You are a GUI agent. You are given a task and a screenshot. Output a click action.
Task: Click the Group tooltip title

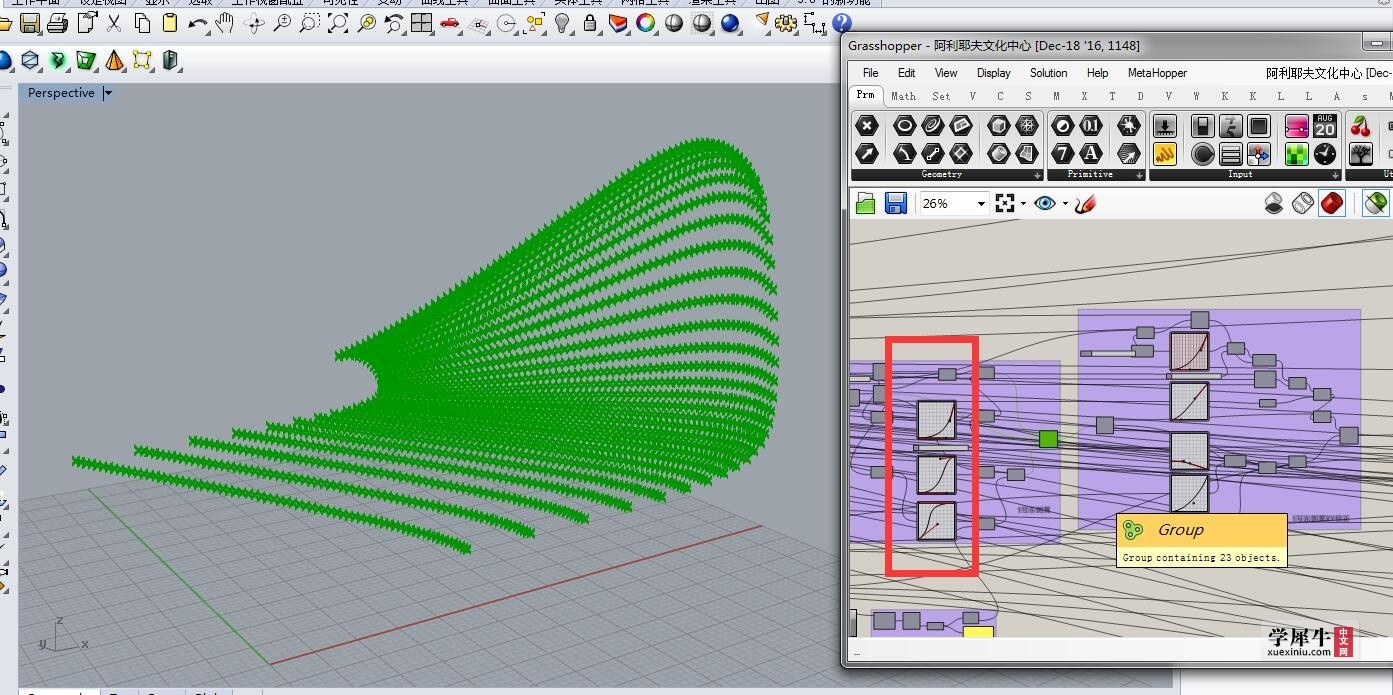[1181, 530]
